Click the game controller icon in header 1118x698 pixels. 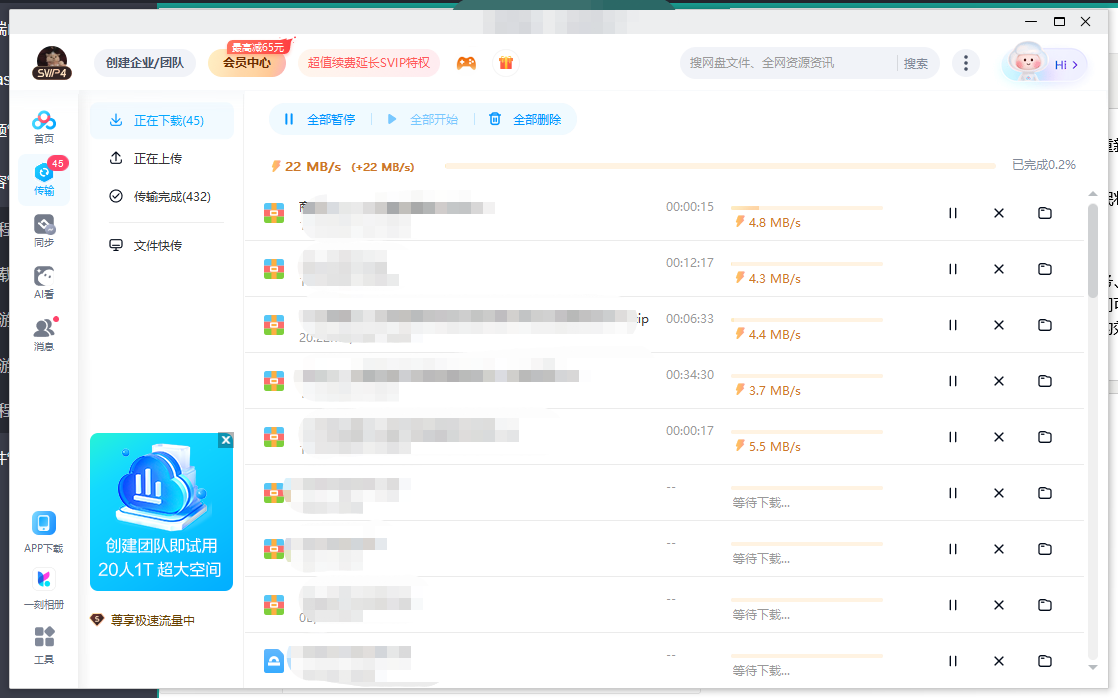466,63
